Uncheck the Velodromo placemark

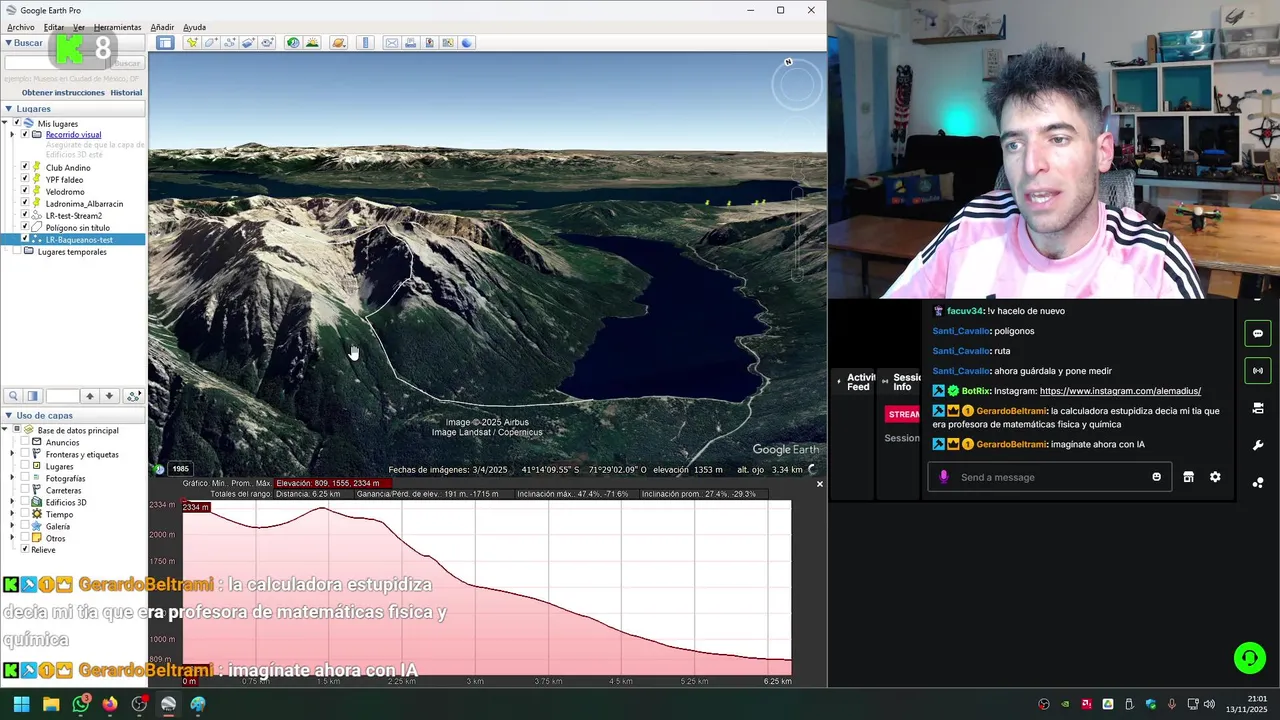click(x=25, y=192)
